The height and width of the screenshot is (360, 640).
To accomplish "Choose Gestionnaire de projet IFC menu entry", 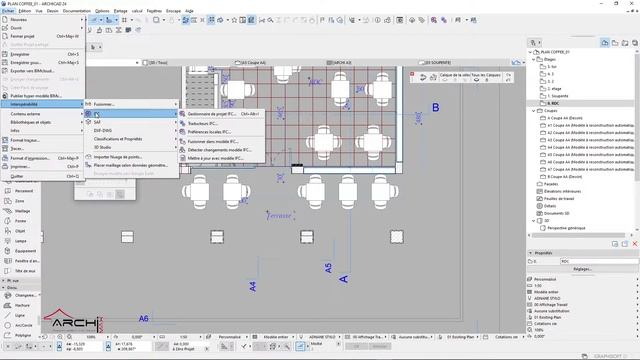I will [x=221, y=114].
